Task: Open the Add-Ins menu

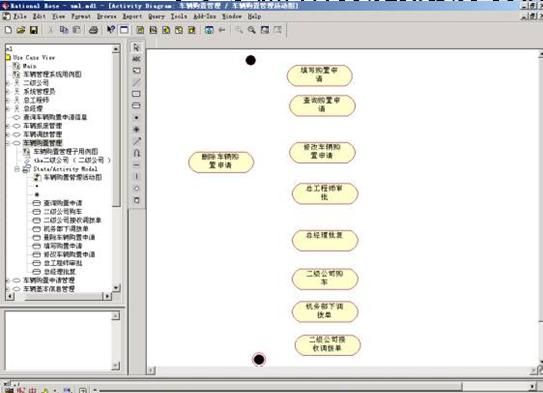Action: (205, 16)
